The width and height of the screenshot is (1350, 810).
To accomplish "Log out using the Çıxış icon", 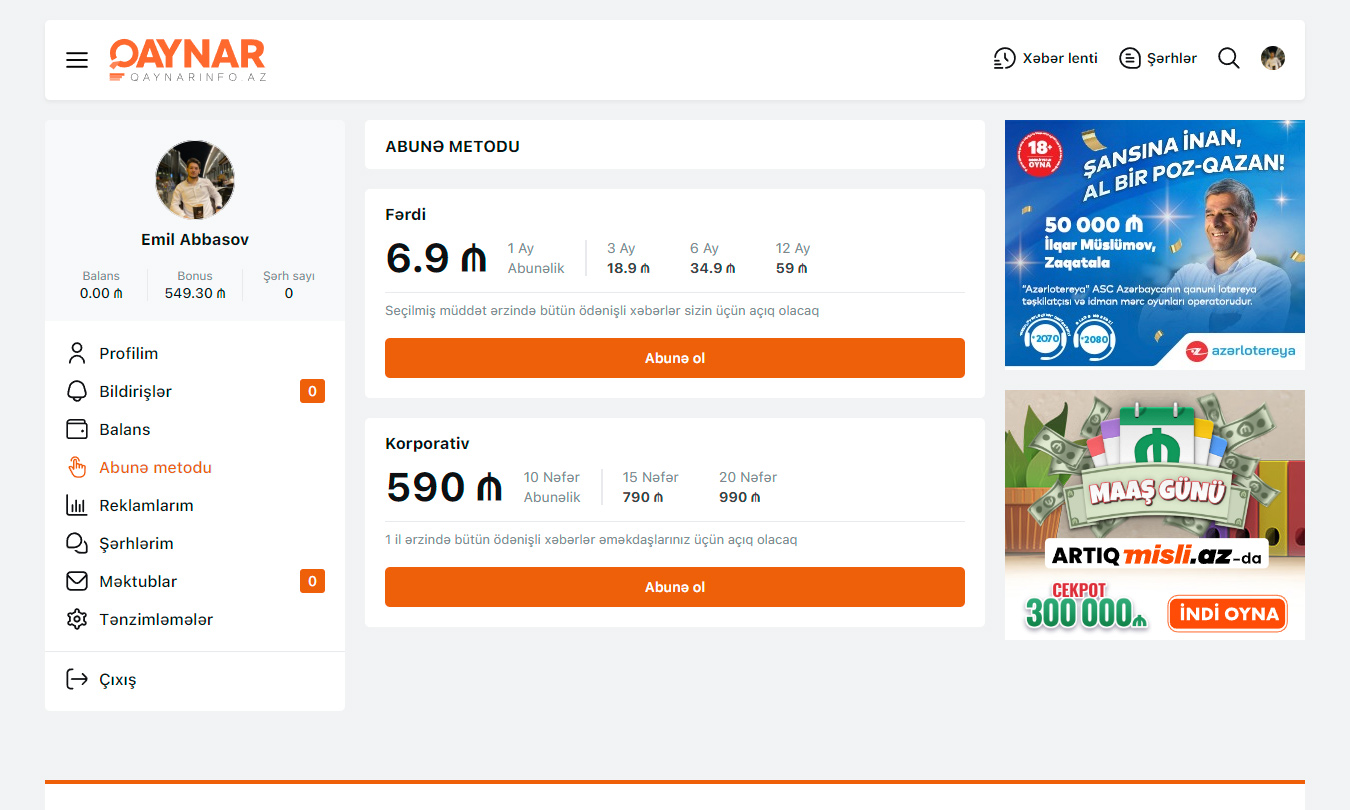I will click(77, 679).
